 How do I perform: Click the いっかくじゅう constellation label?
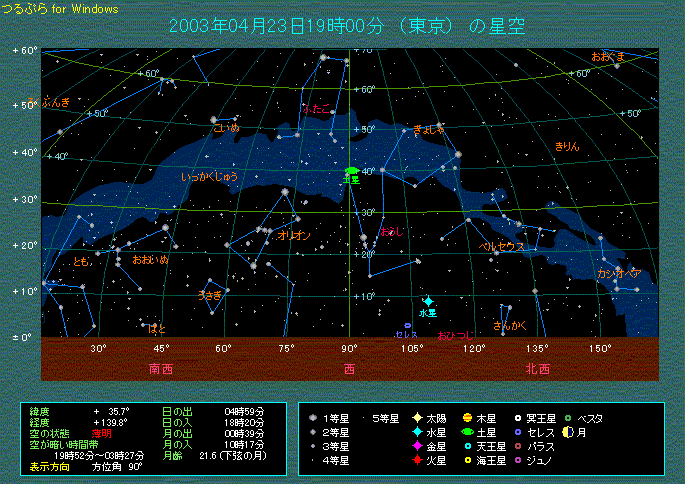point(210,176)
